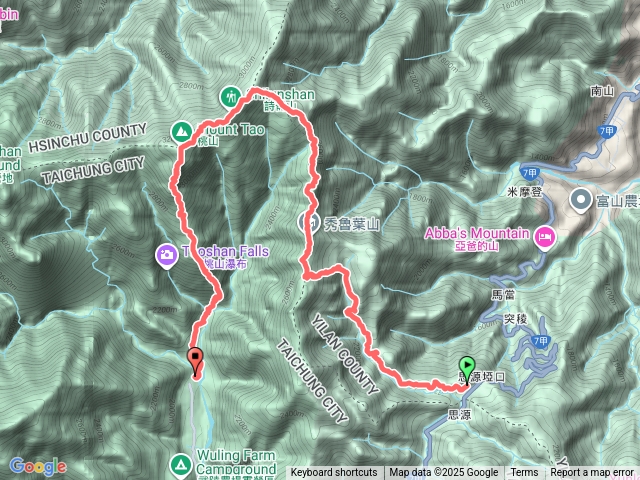Click the 秀魯葉山 peak marker icon
640x480 pixels.
[x=309, y=223]
